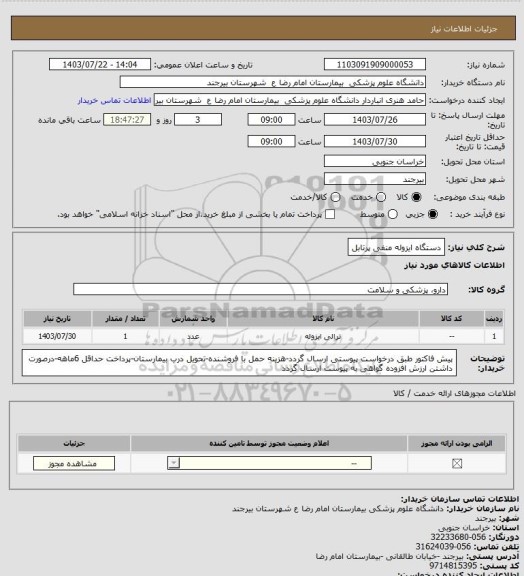This screenshot has width=524, height=576.
Task: Click the phone number 31624039-056
Action: pyautogui.click(x=443, y=547)
